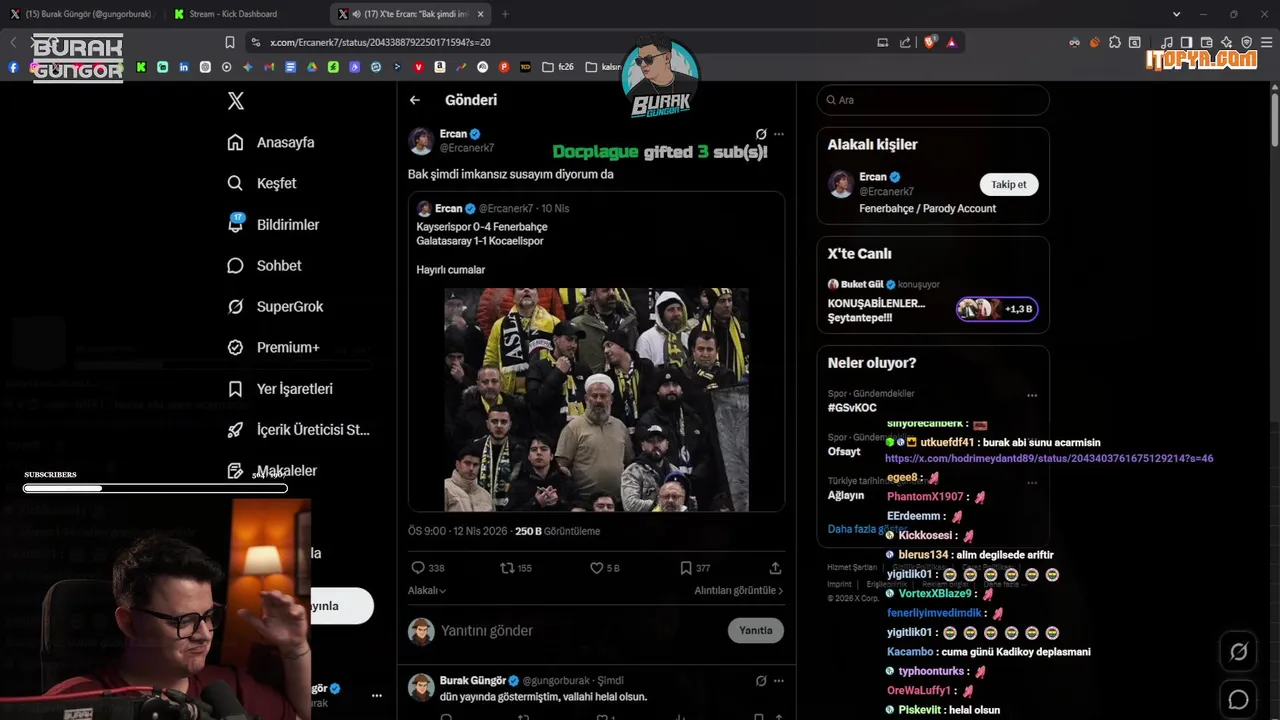Open the LinkedIn bookmark icon

pyautogui.click(x=184, y=67)
